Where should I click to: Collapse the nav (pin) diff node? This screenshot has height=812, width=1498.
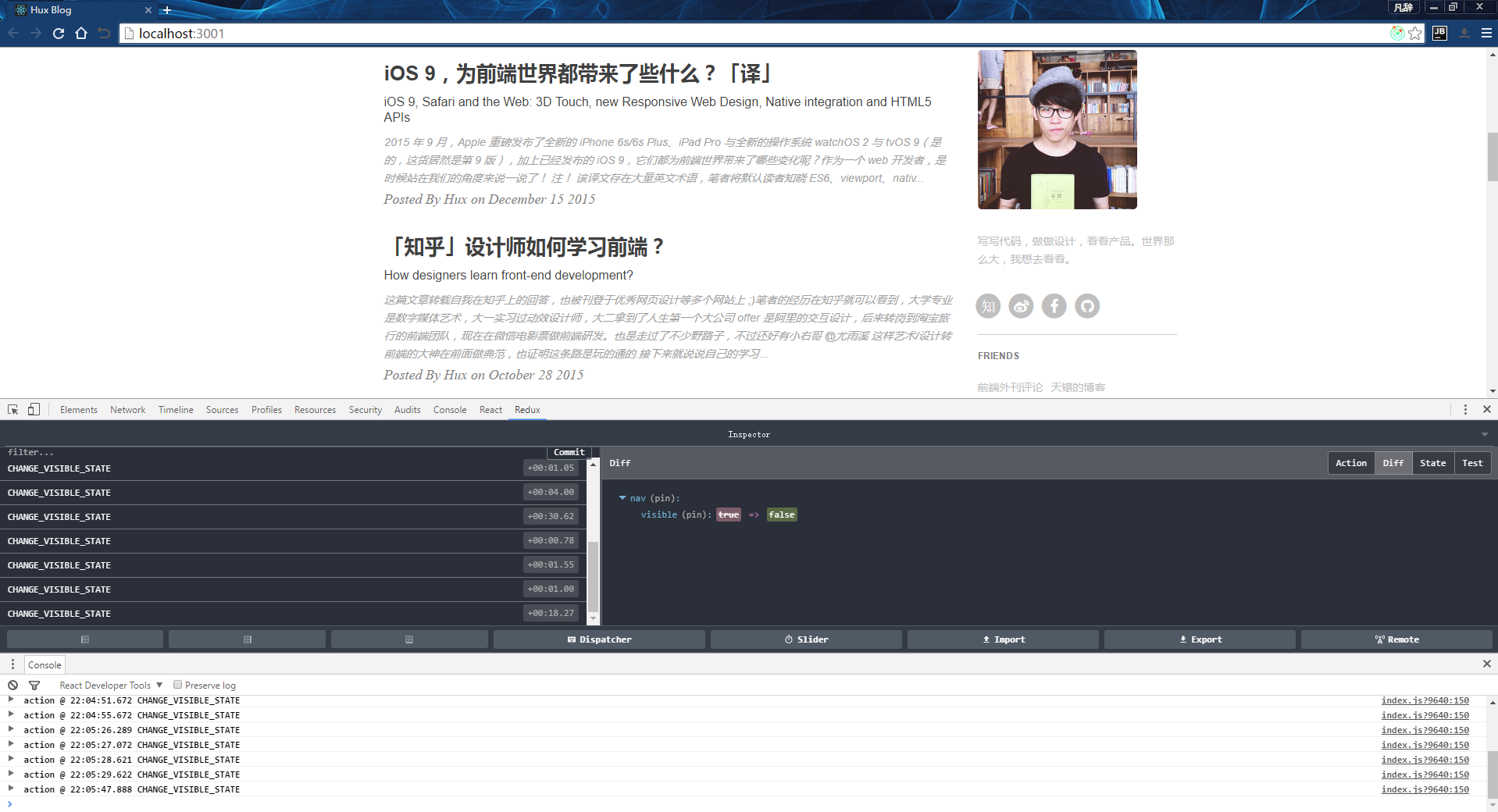pos(622,498)
